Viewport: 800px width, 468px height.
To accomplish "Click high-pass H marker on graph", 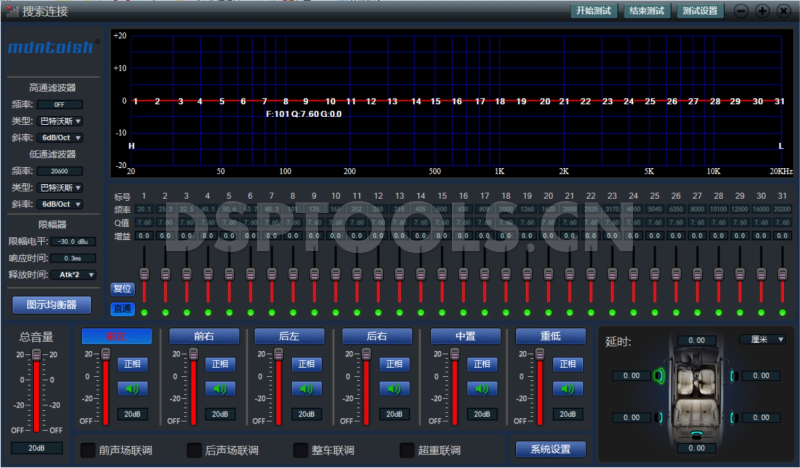I will pyautogui.click(x=131, y=146).
